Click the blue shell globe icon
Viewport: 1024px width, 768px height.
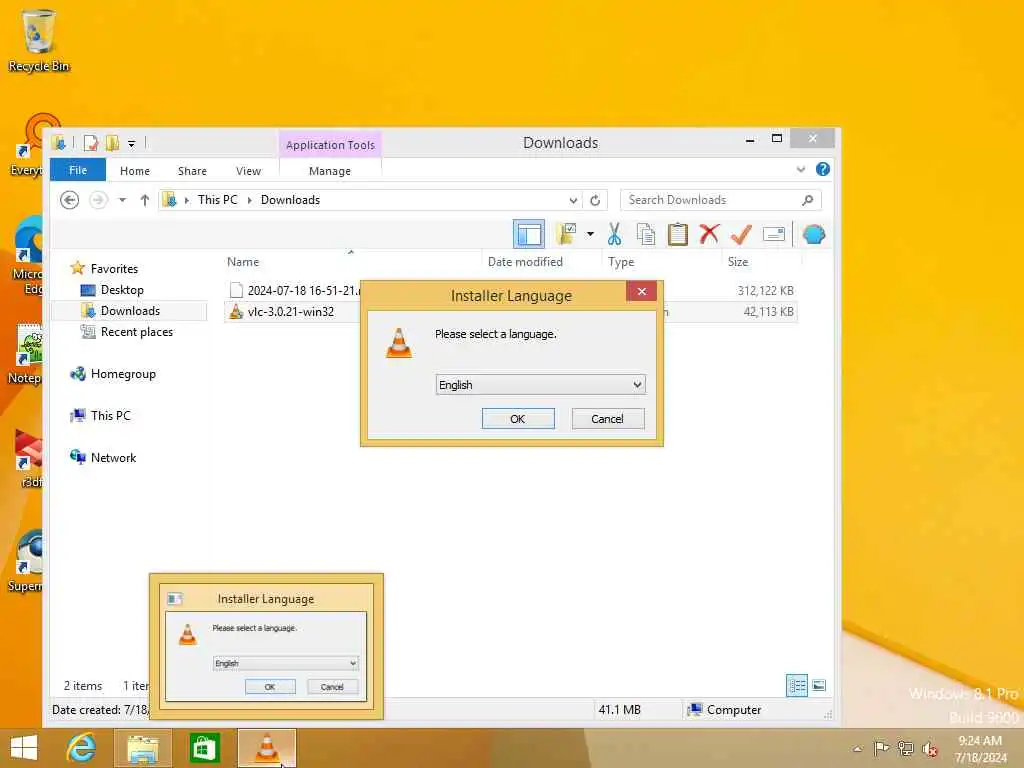[814, 234]
